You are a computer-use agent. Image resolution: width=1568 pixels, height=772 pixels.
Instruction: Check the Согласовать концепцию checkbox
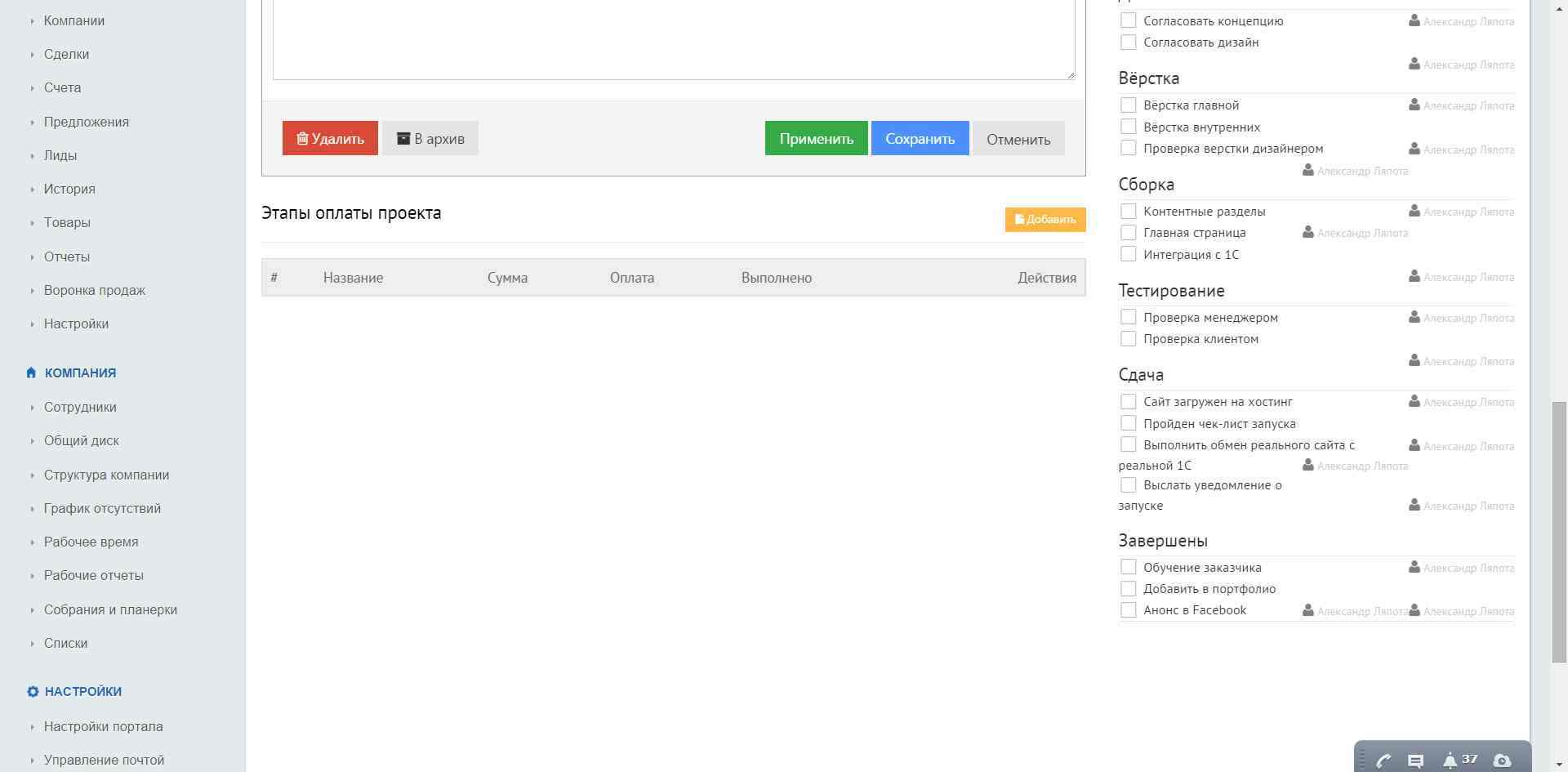(1128, 20)
